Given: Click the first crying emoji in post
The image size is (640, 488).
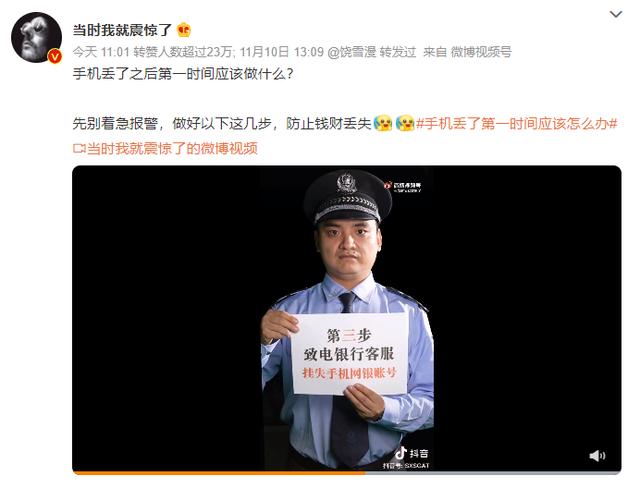Looking at the screenshot, I should pos(383,123).
